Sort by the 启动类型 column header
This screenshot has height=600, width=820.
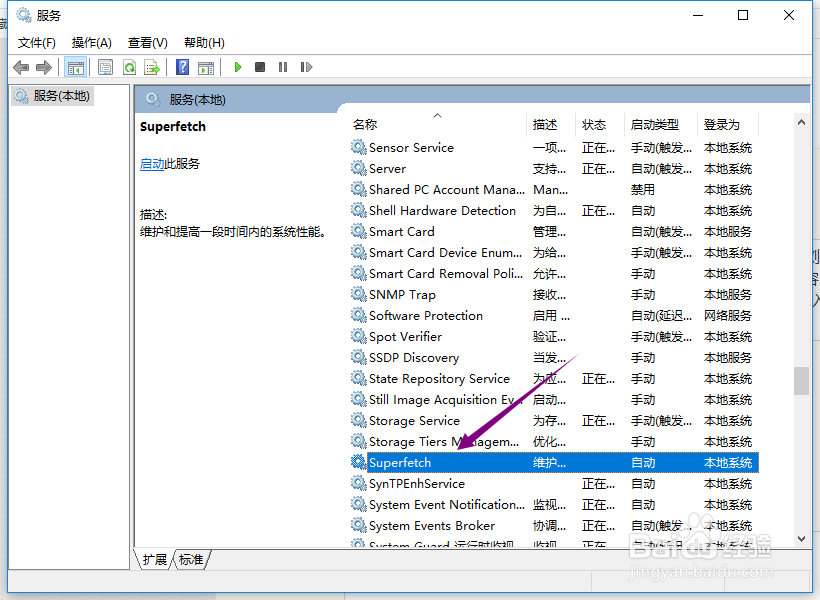pos(661,124)
